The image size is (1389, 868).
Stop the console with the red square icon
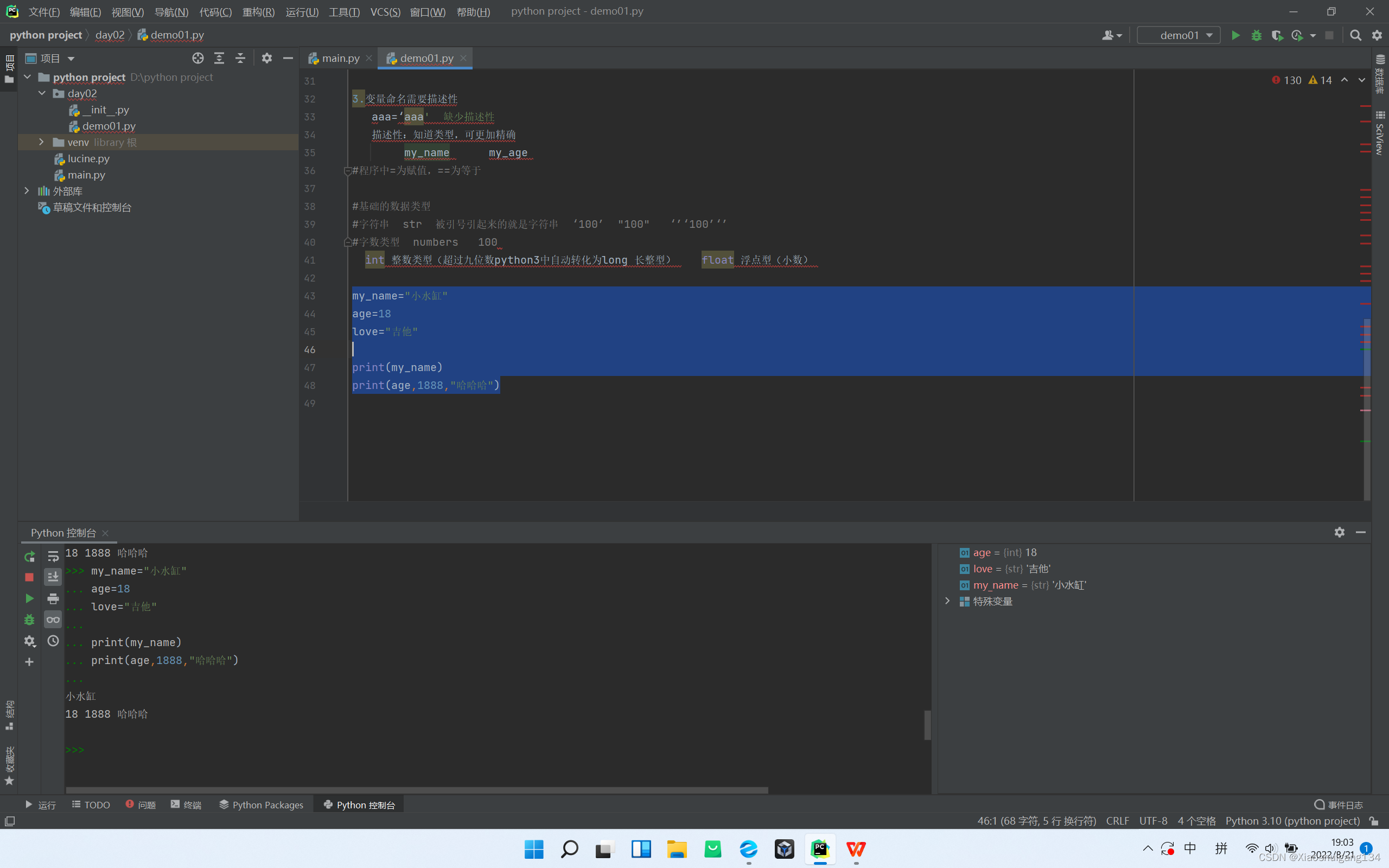tap(29, 577)
